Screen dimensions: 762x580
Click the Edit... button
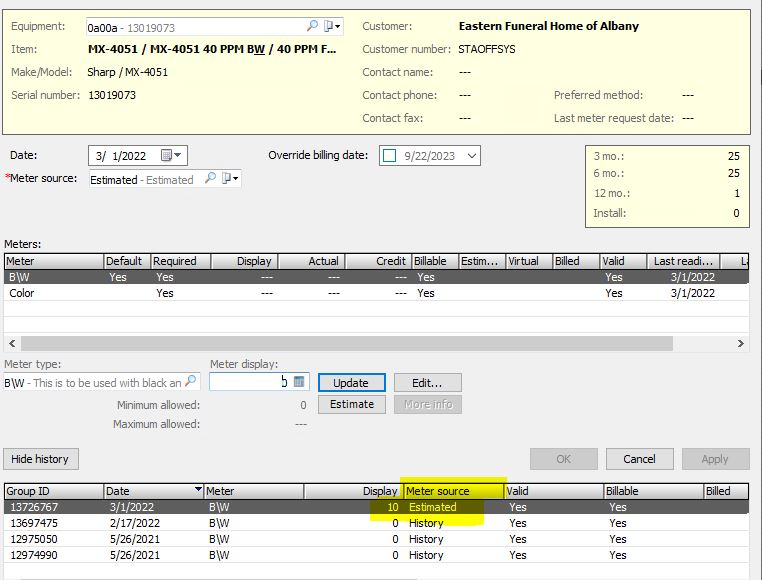[x=428, y=383]
